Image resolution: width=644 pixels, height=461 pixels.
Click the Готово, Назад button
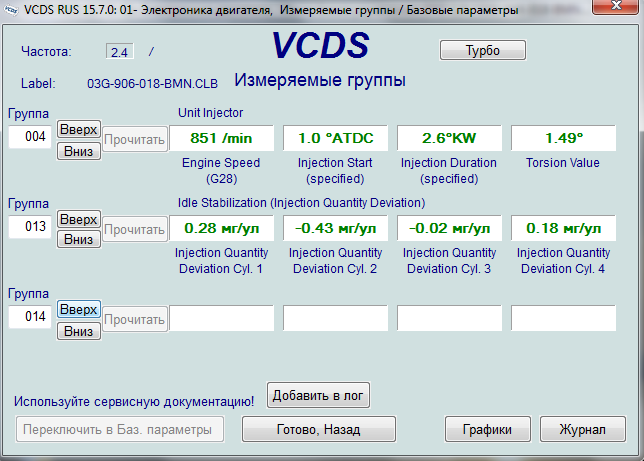click(316, 429)
